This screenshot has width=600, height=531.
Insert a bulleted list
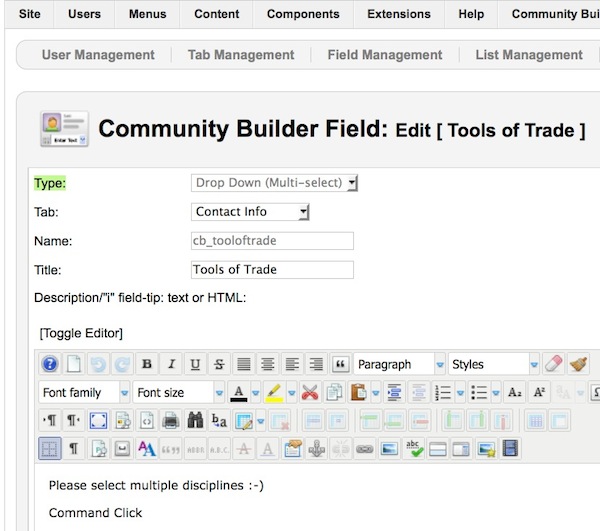(479, 393)
